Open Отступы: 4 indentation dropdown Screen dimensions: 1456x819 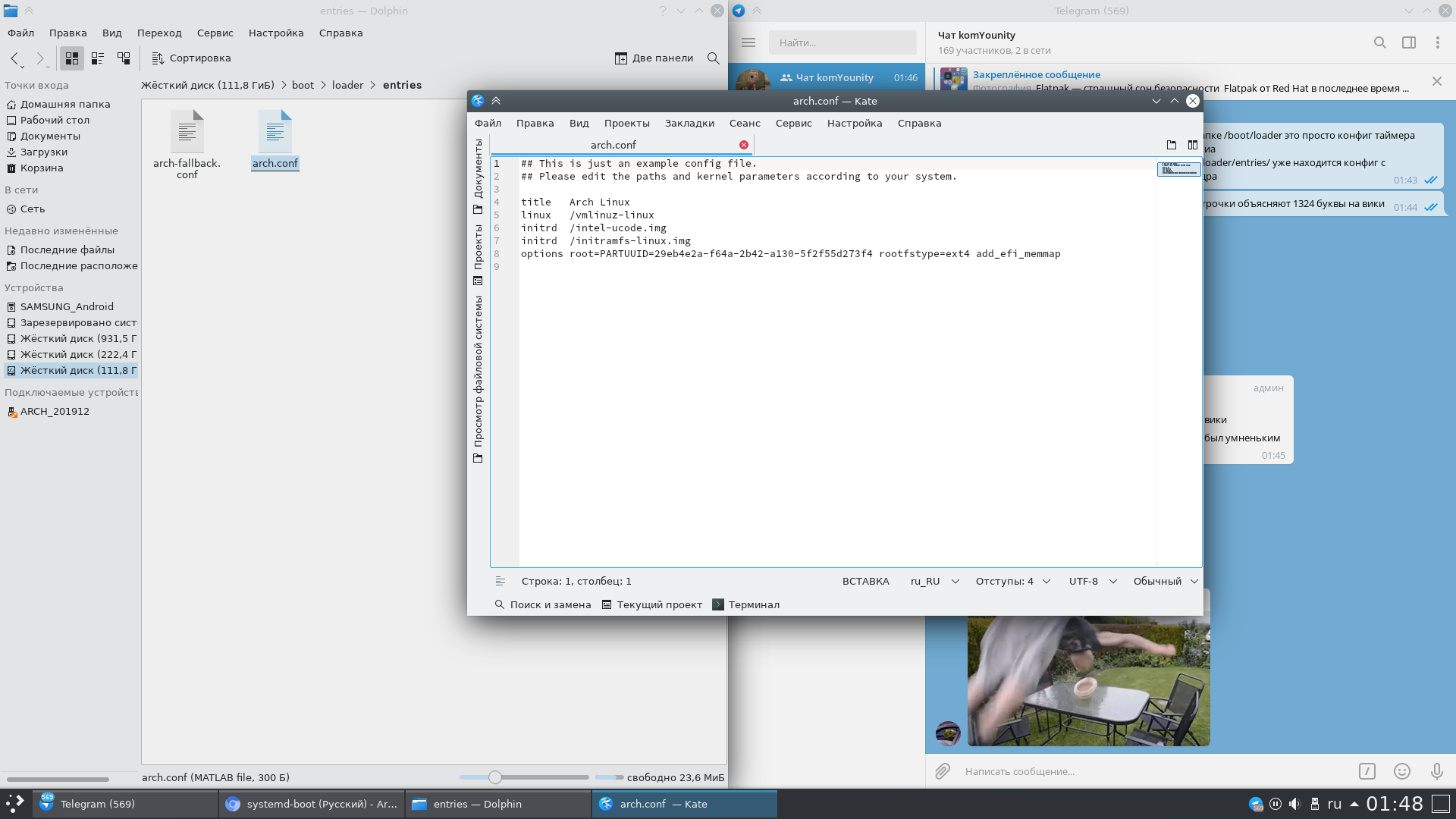pyautogui.click(x=1012, y=581)
